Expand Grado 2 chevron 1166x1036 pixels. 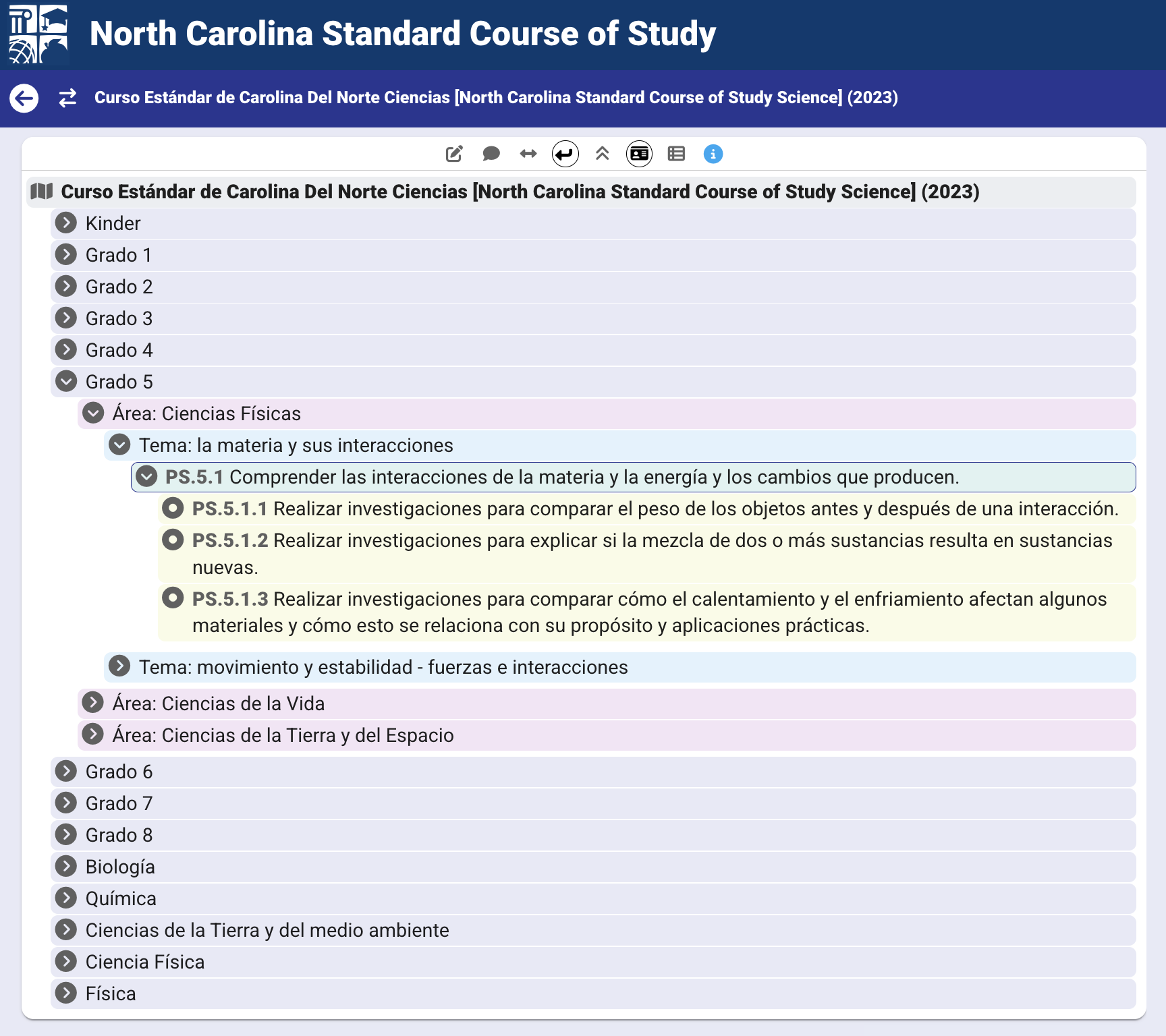click(x=66, y=286)
